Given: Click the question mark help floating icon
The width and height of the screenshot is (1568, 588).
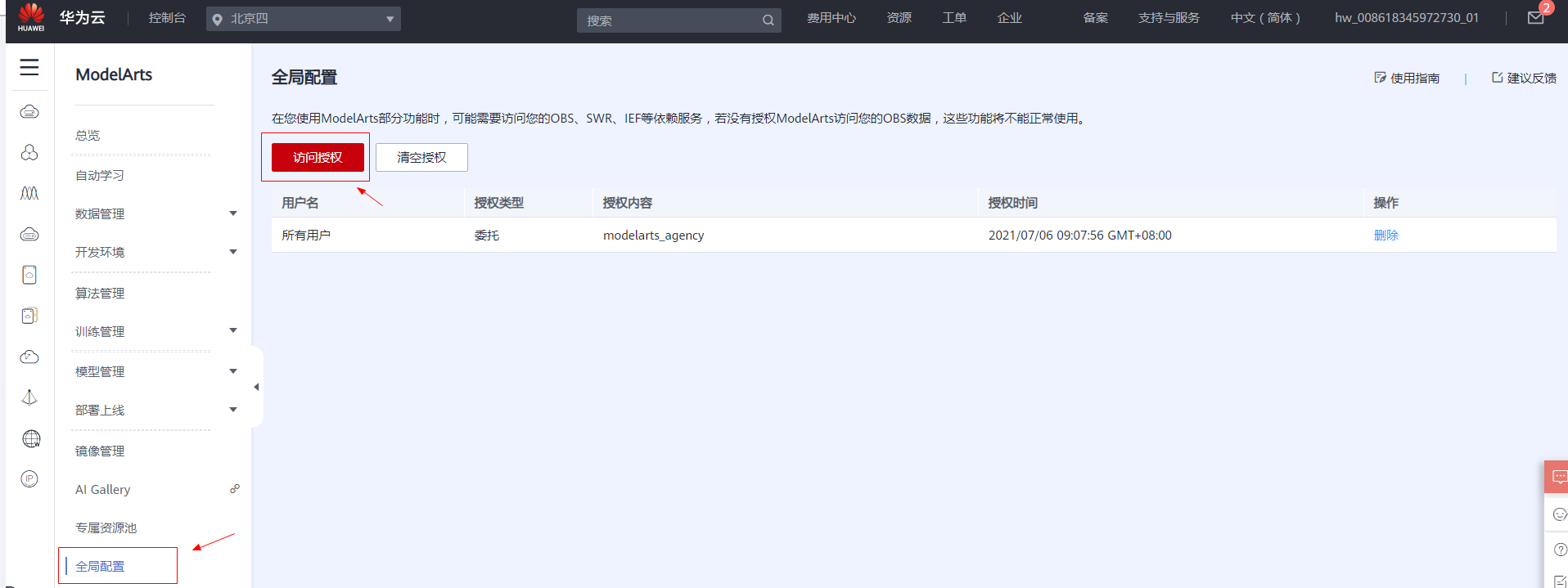Looking at the screenshot, I should click(1560, 550).
